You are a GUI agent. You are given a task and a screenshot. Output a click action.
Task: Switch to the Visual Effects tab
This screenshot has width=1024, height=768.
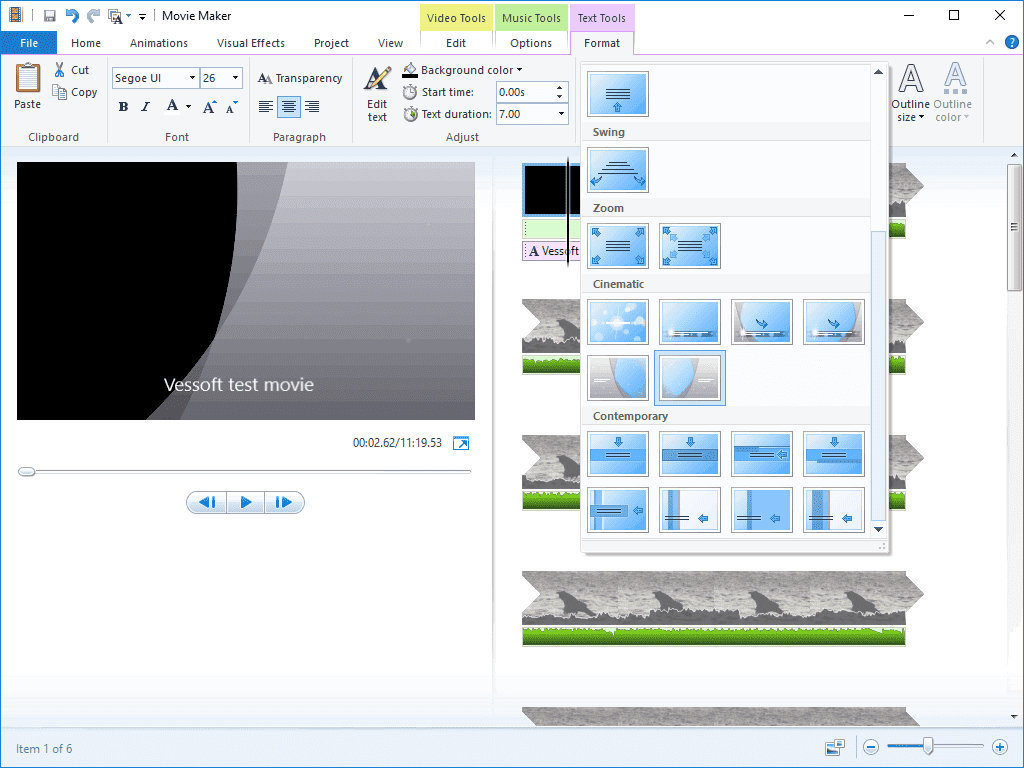251,43
